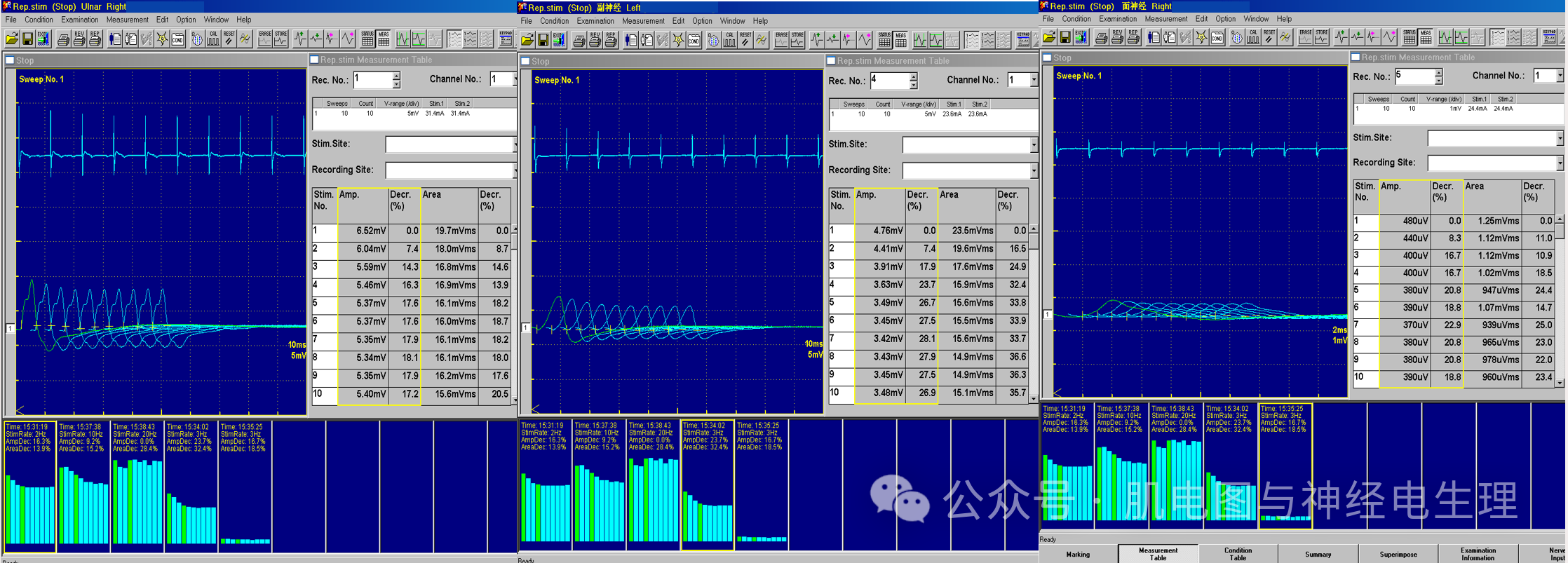Click Rec. No. spinner arrows in 副神经 Left window

[x=913, y=81]
